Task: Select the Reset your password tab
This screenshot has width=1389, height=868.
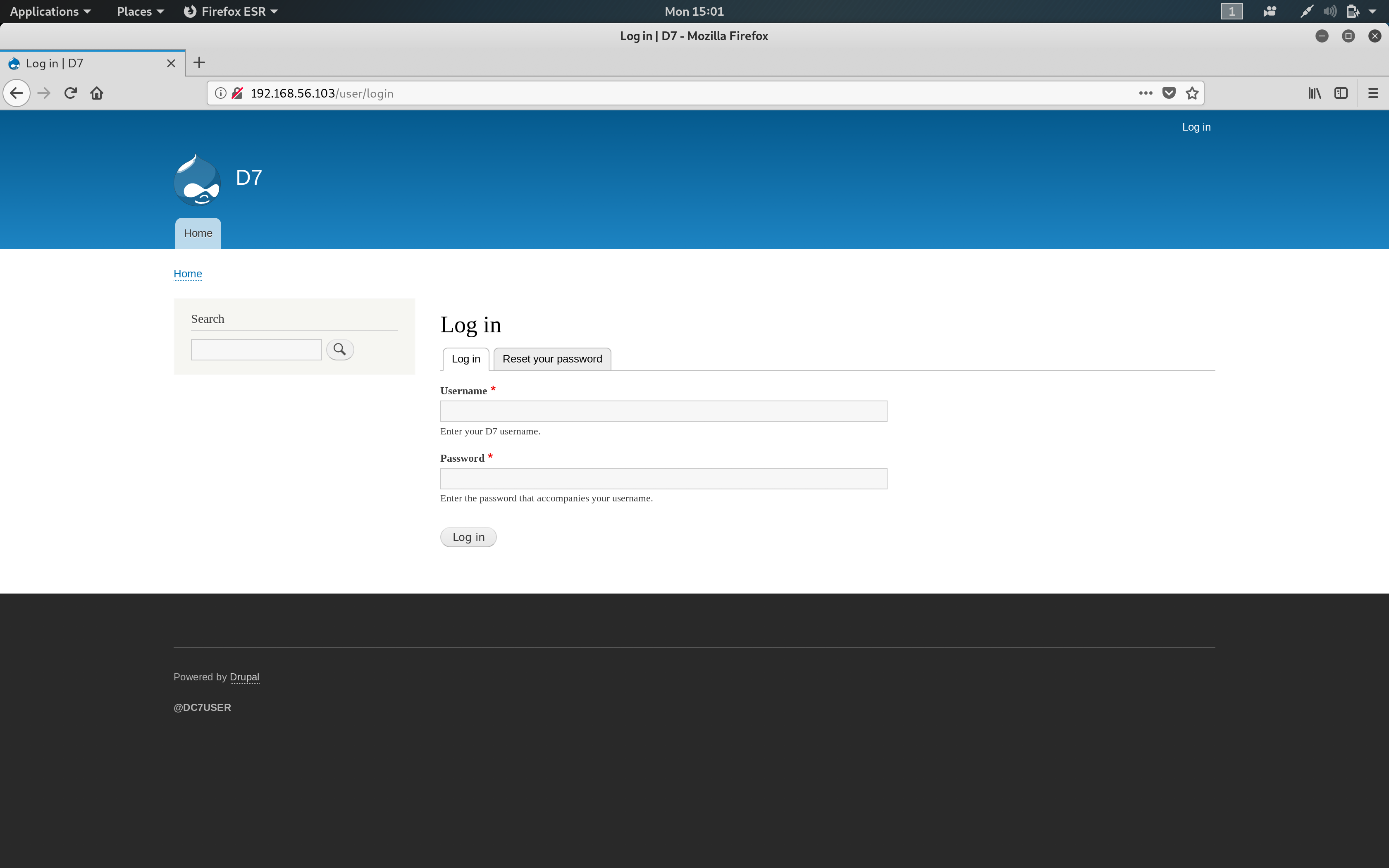Action: [x=551, y=358]
